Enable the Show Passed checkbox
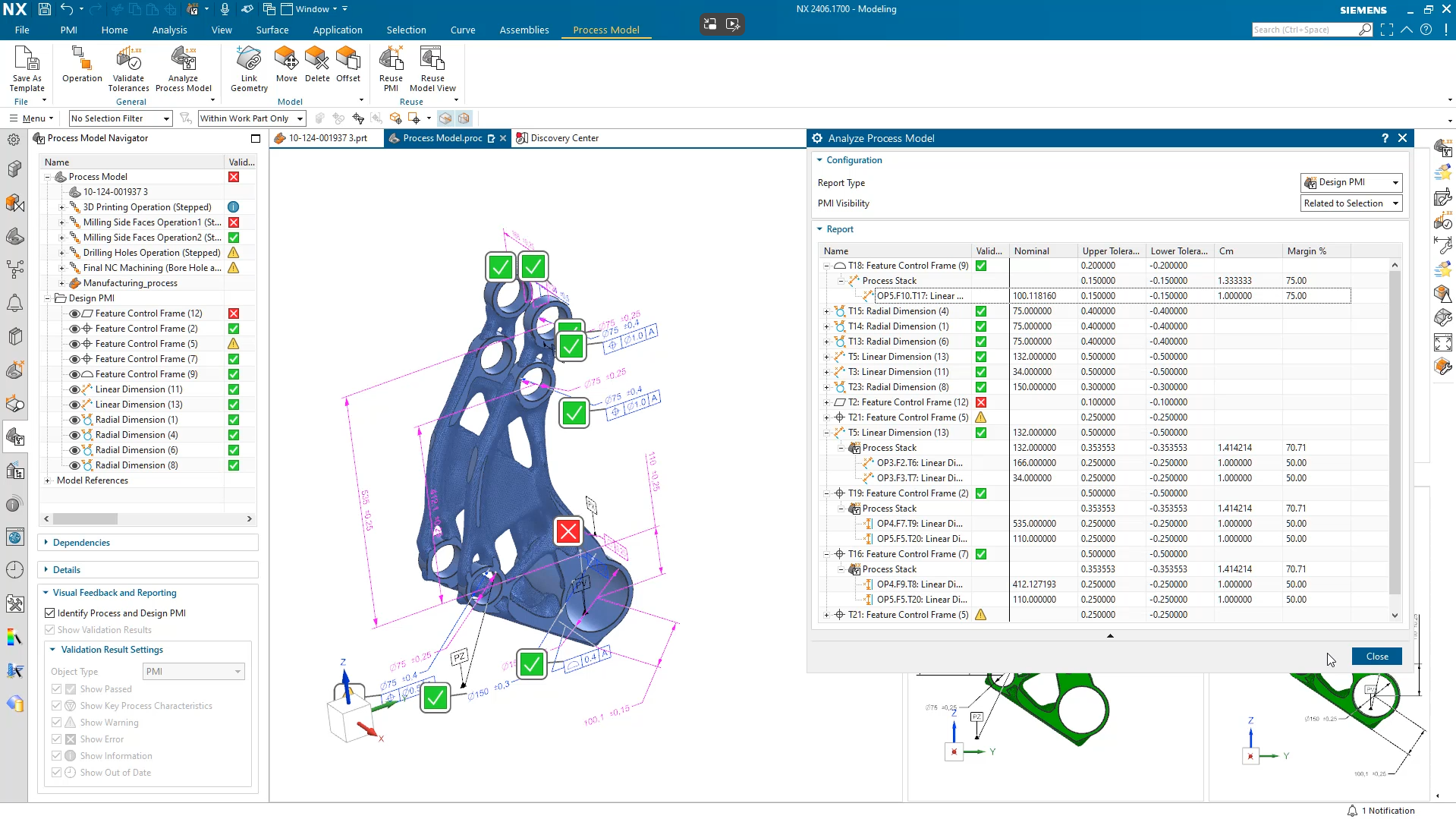Viewport: 1456px width, 819px height. point(57,688)
